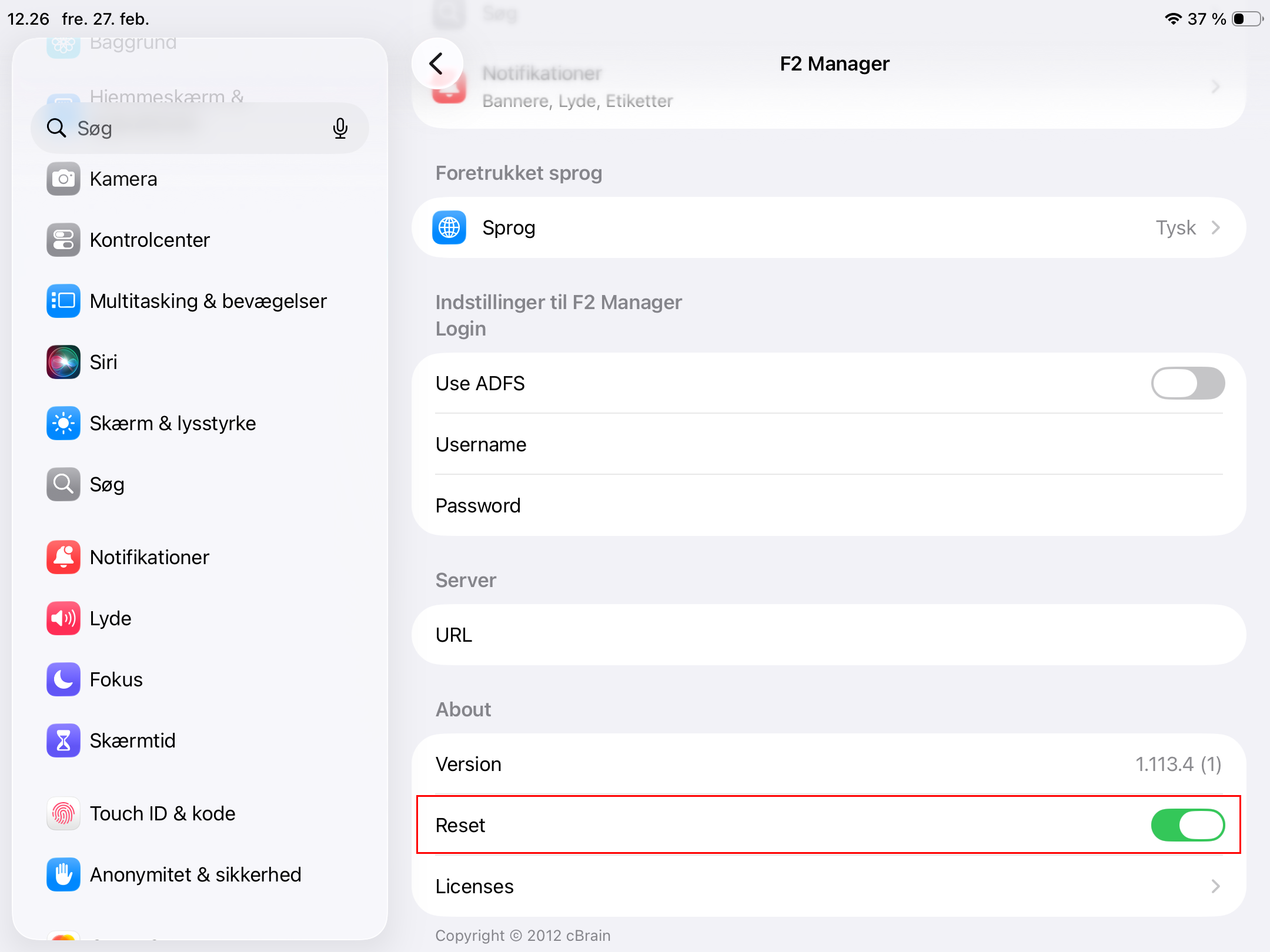The height and width of the screenshot is (952, 1270).
Task: Tap the blue globe Sprog icon
Action: [x=449, y=227]
